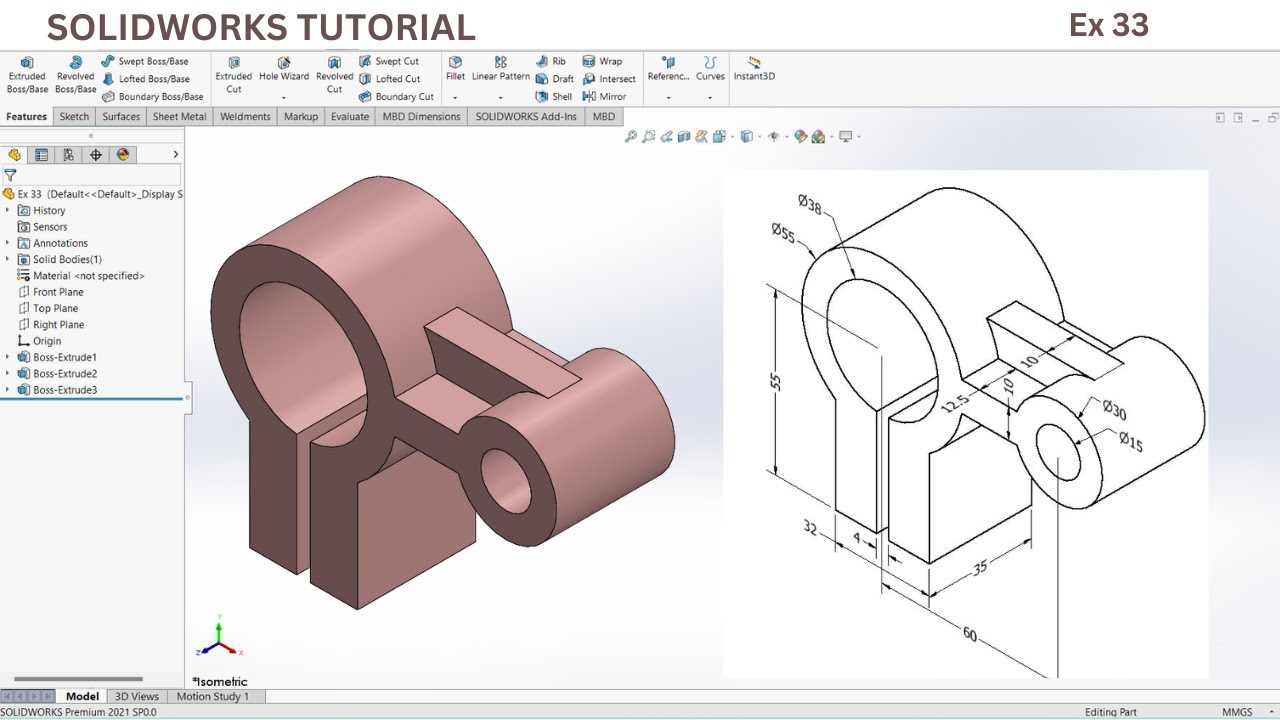1280x720 pixels.
Task: Select Lofted Cut
Action: [x=389, y=79]
